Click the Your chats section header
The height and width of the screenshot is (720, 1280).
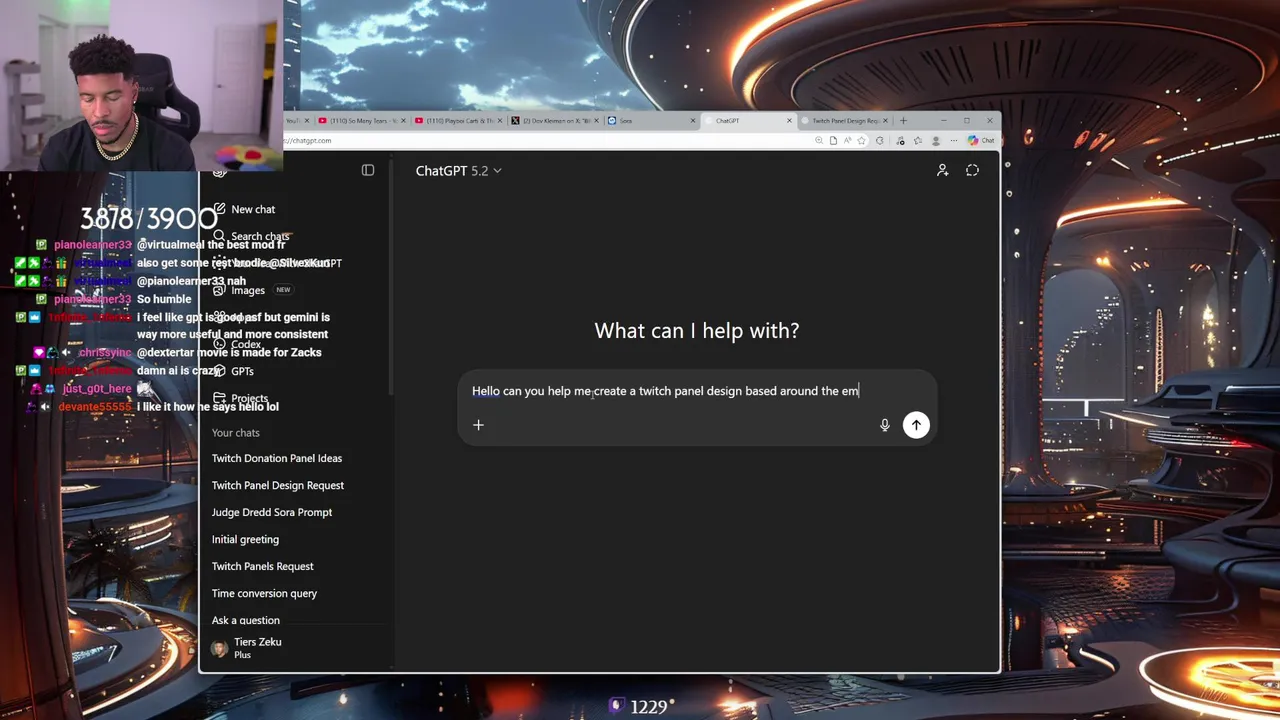tap(236, 432)
